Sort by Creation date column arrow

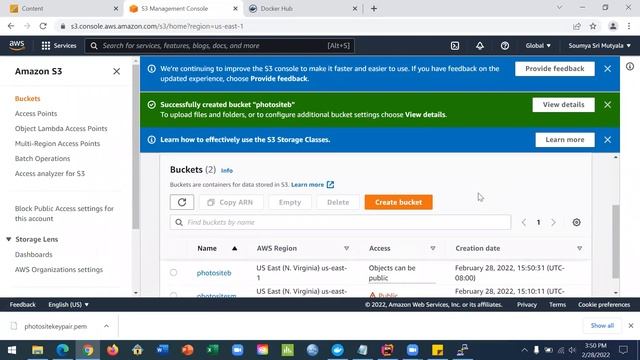(579, 248)
